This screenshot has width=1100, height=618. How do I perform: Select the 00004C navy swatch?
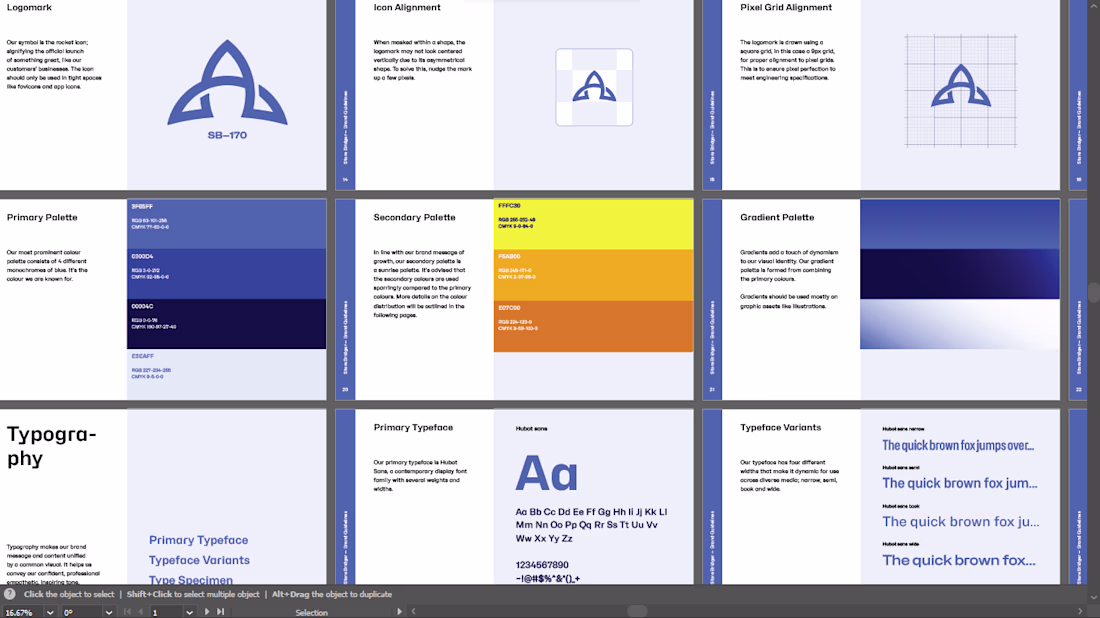point(227,323)
